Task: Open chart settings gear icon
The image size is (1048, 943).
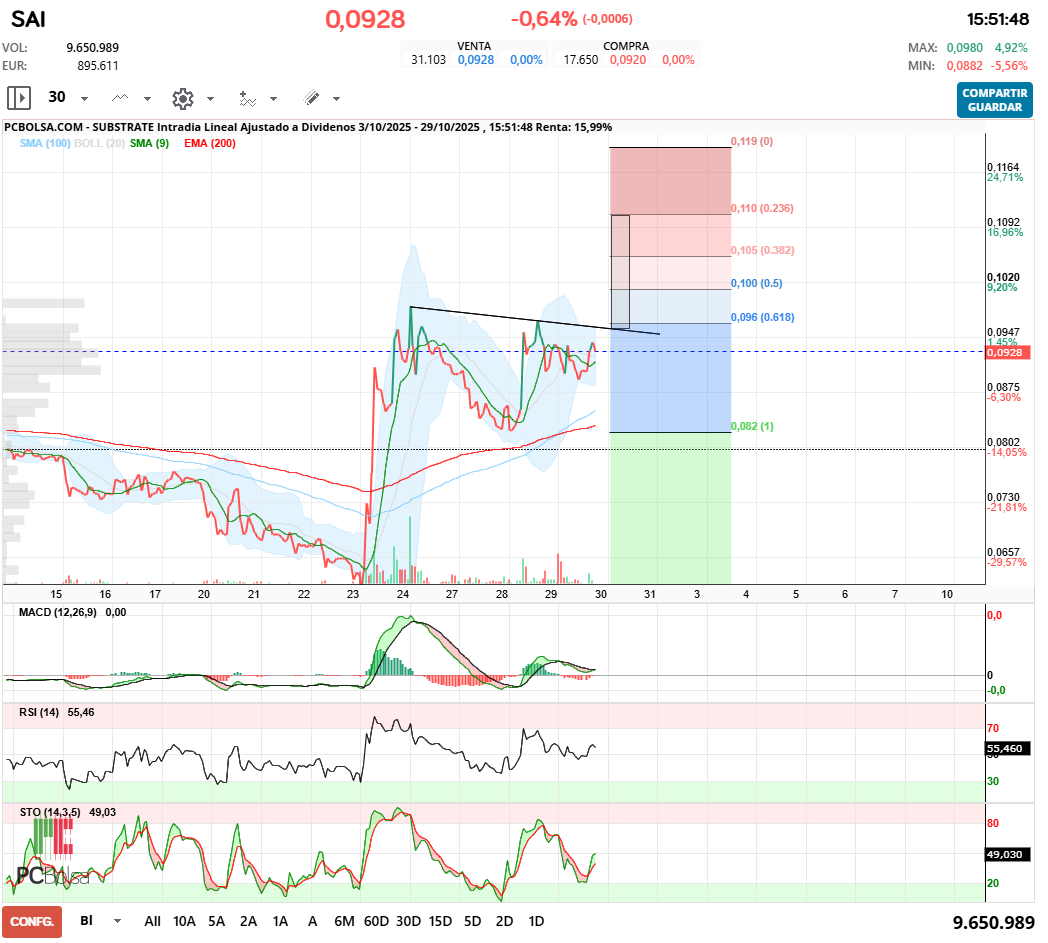Action: [182, 99]
